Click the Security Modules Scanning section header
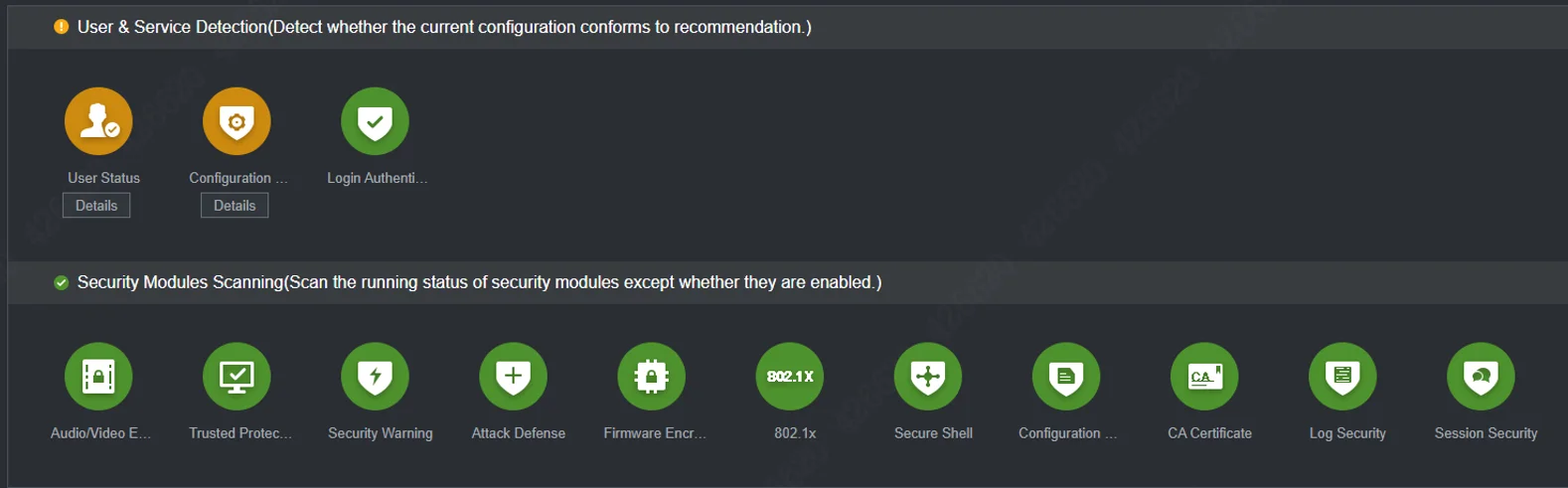The width and height of the screenshot is (1568, 488). [479, 282]
